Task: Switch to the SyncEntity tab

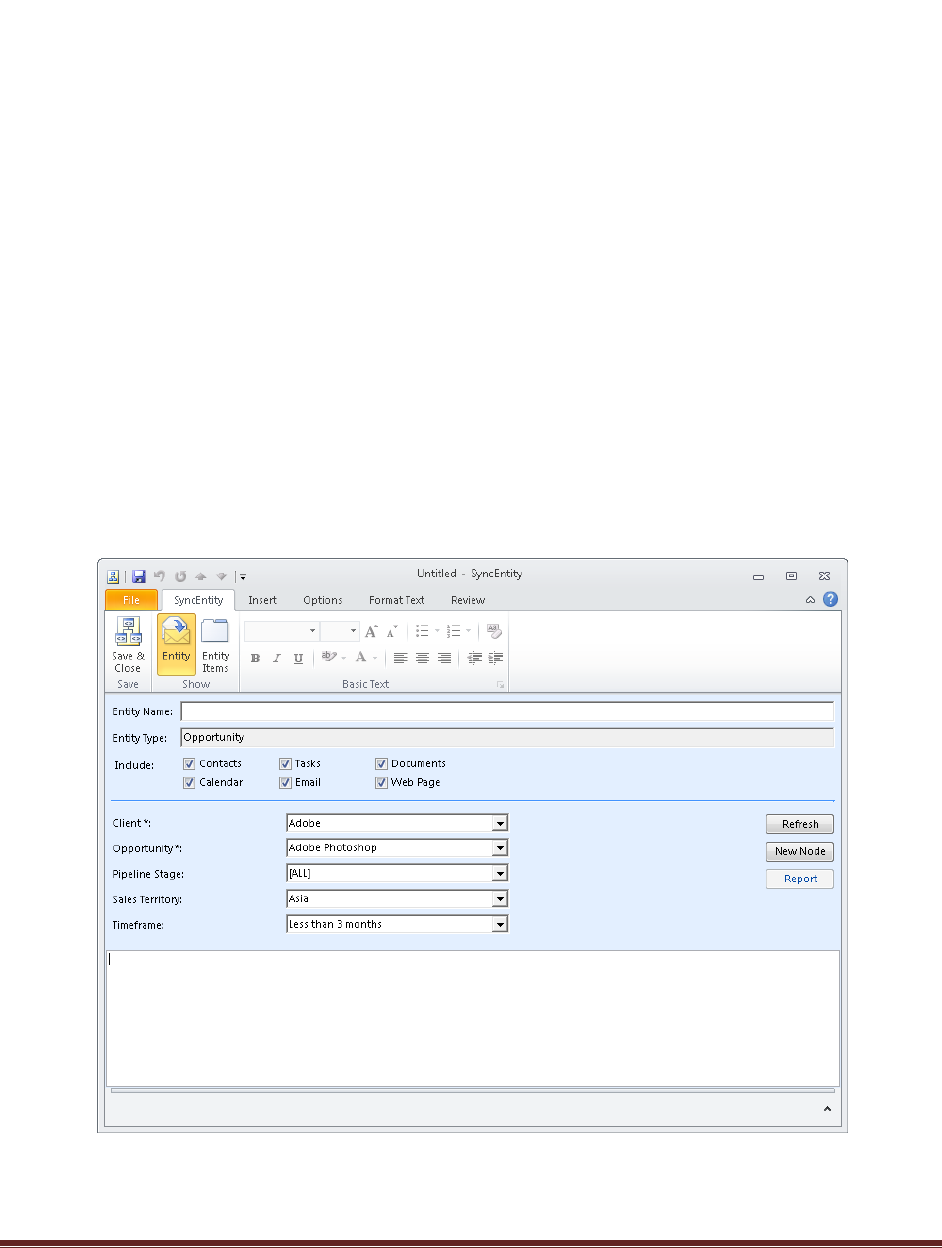Action: coord(197,600)
